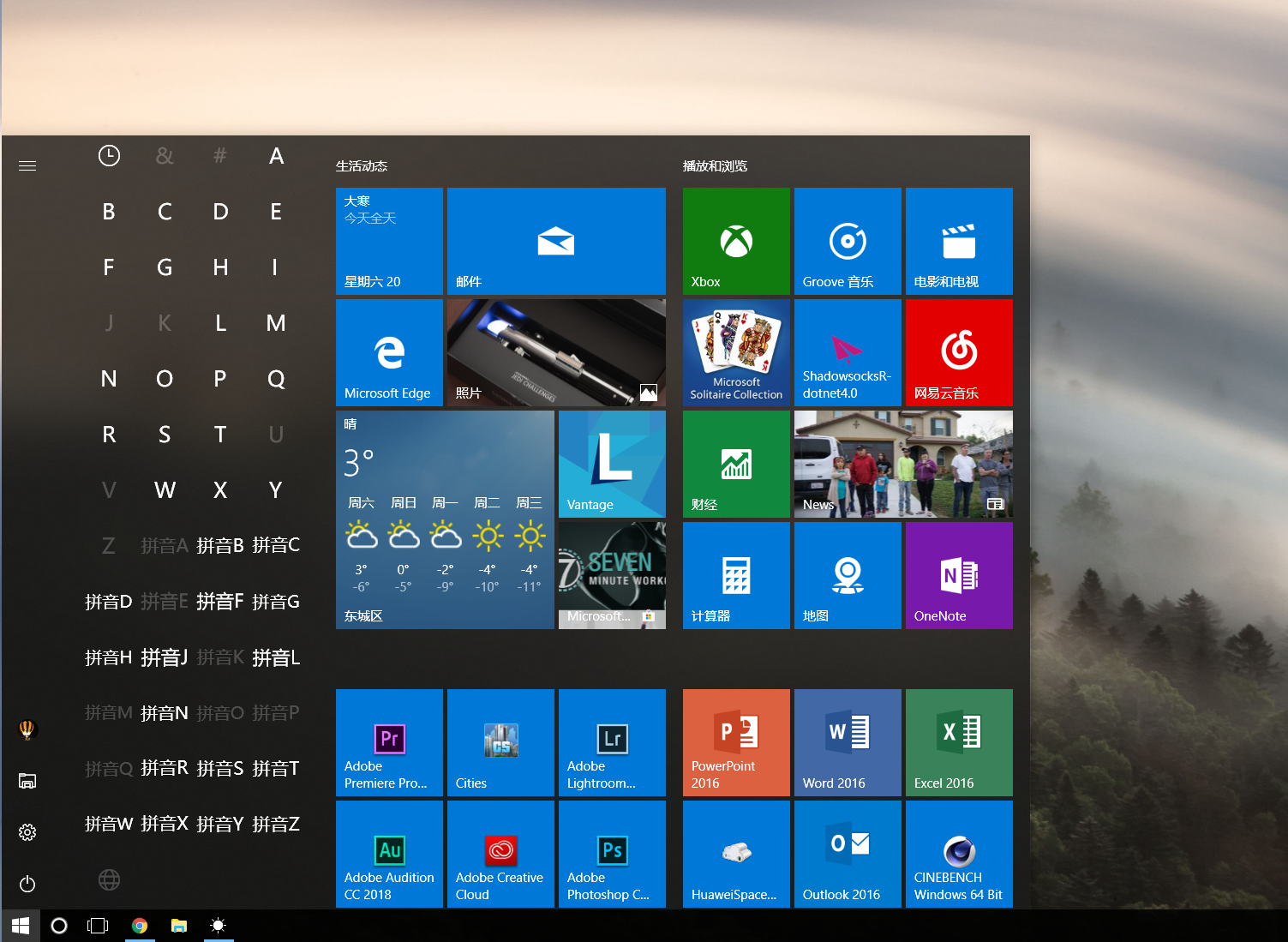Launch PowerPoint 2016 tile
The image size is (1288, 942).
(x=736, y=742)
